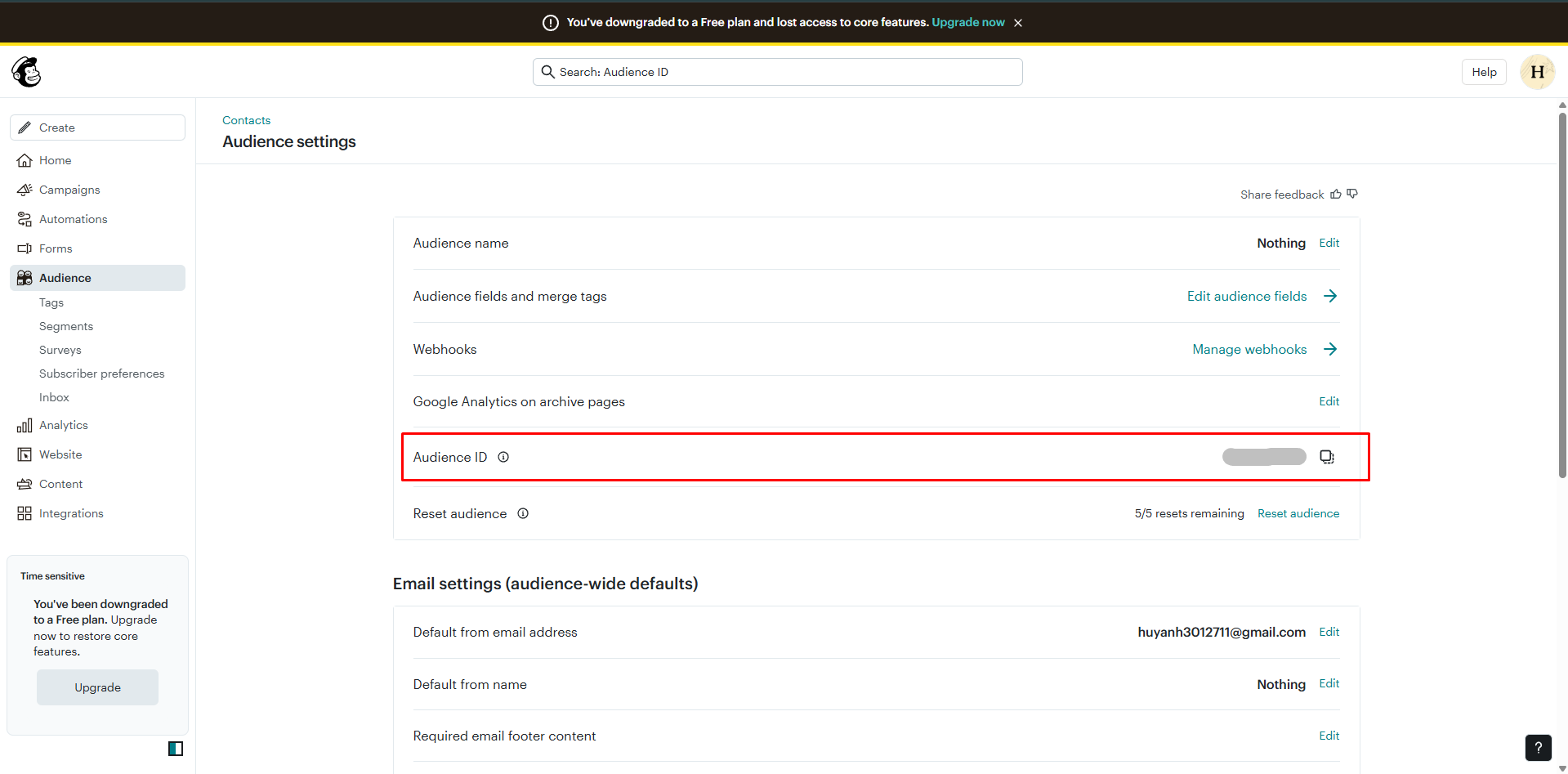Edit Google Analytics on archive pages

1329,401
